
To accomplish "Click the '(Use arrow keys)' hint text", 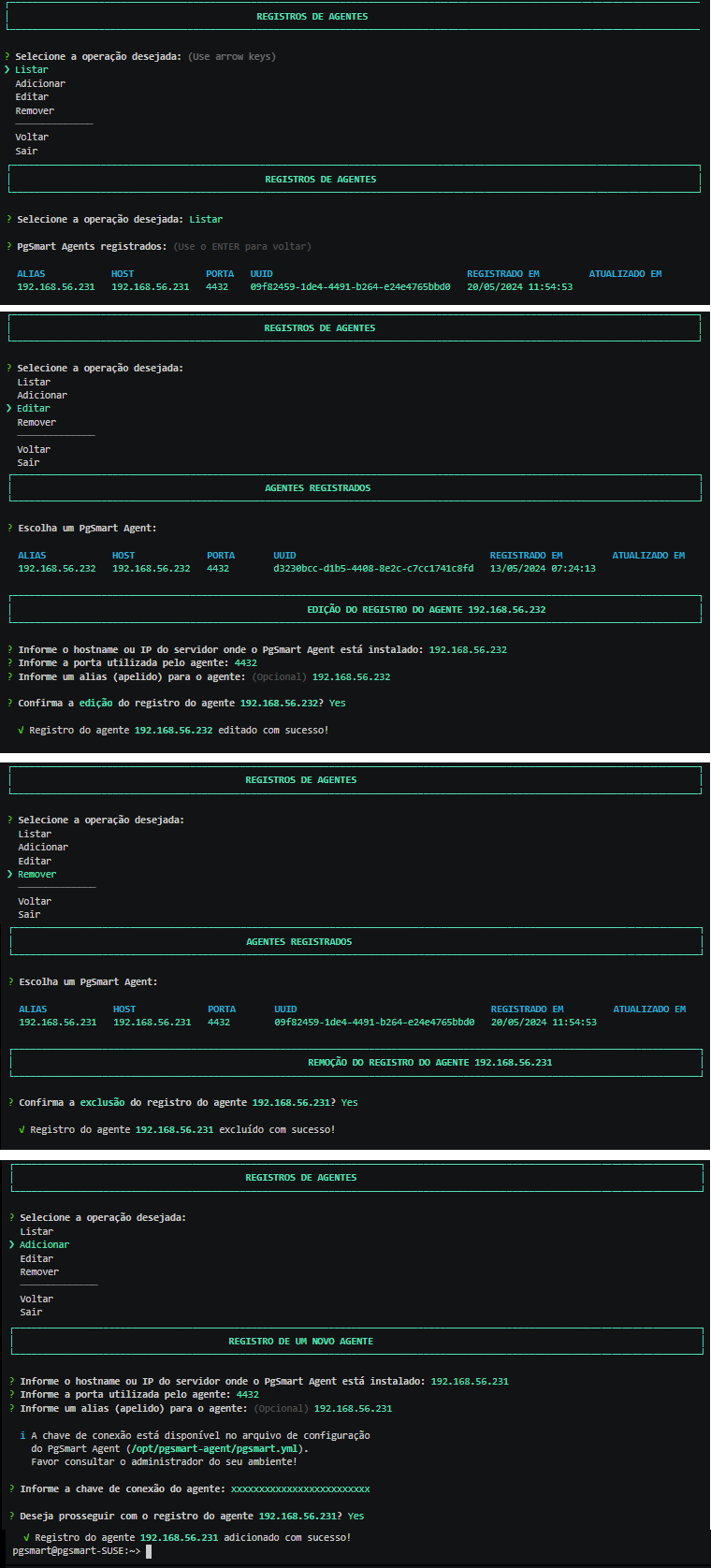I will pos(232,57).
